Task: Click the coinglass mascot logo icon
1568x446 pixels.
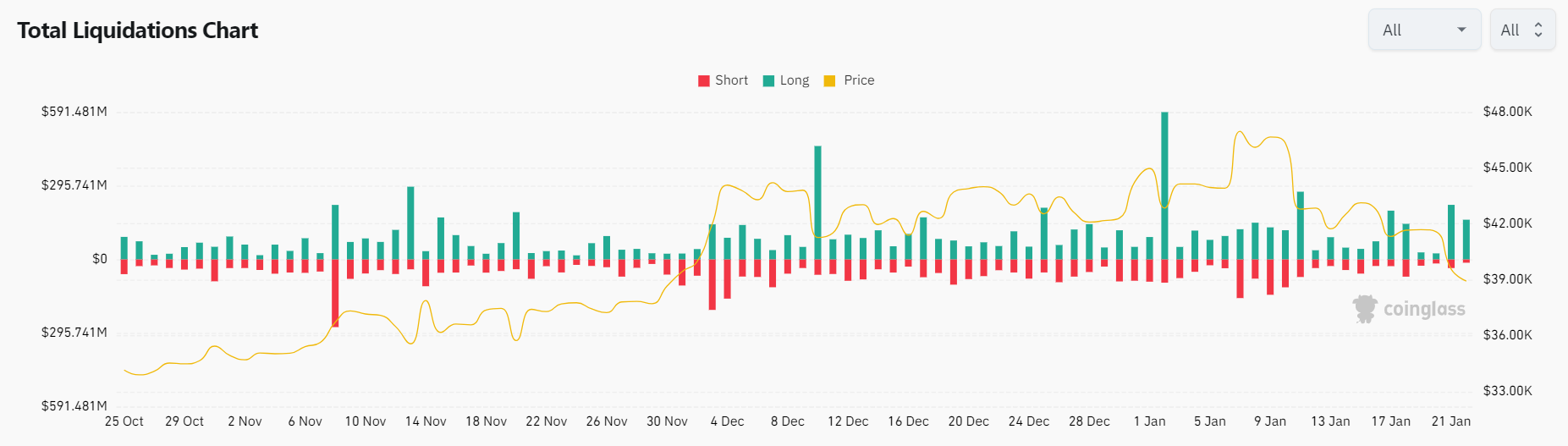Action: [x=1364, y=309]
